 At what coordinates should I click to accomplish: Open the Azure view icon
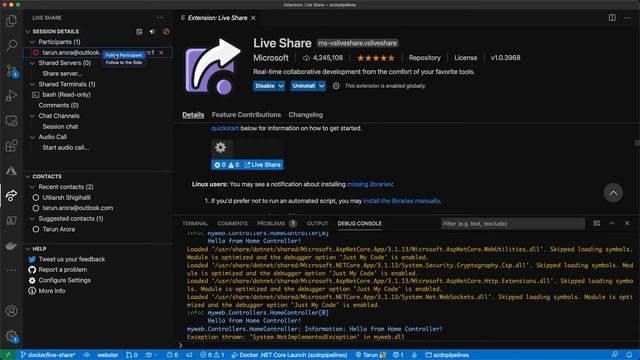[x=11, y=171]
